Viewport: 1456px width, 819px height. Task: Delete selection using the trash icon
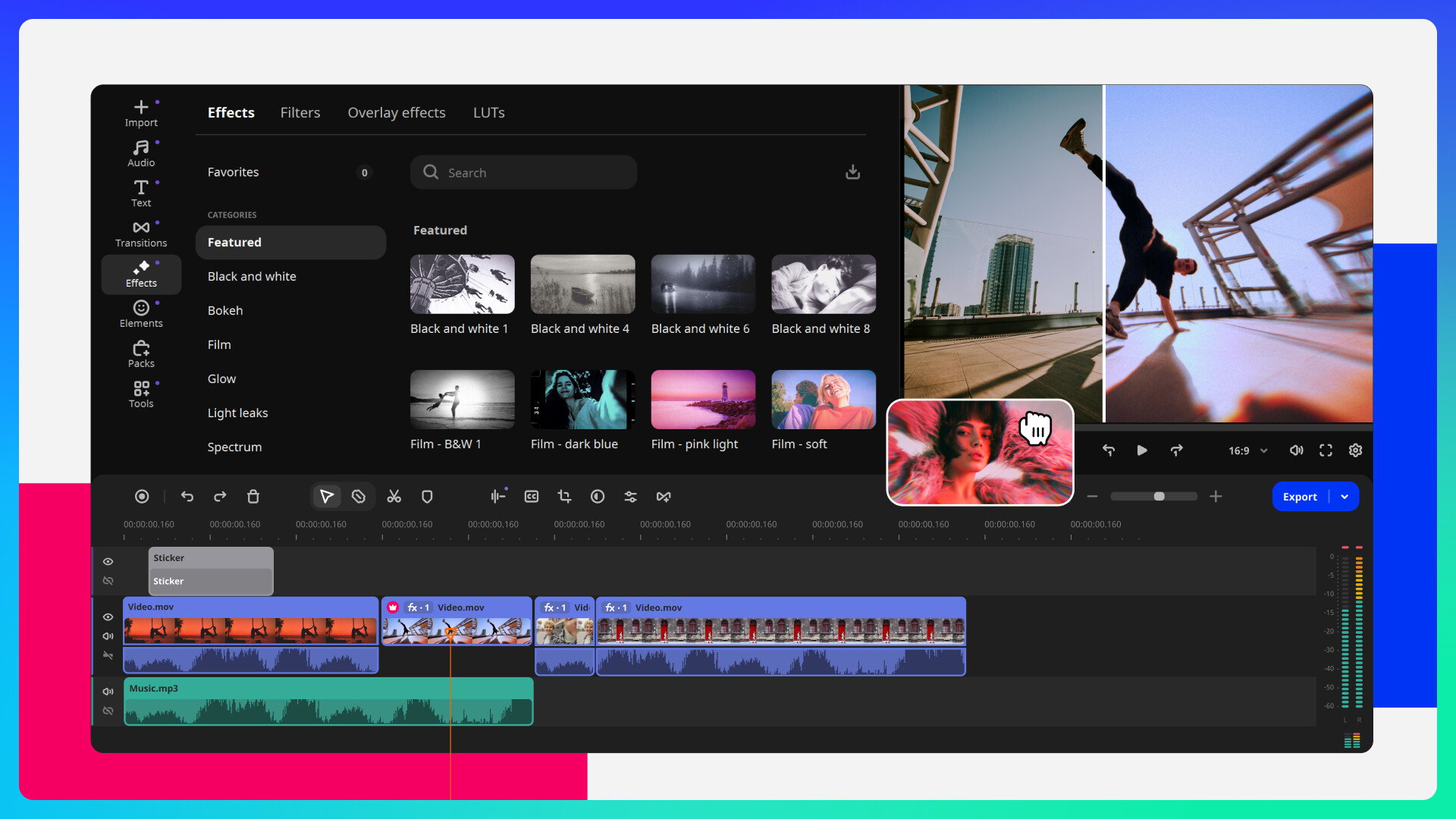(253, 497)
